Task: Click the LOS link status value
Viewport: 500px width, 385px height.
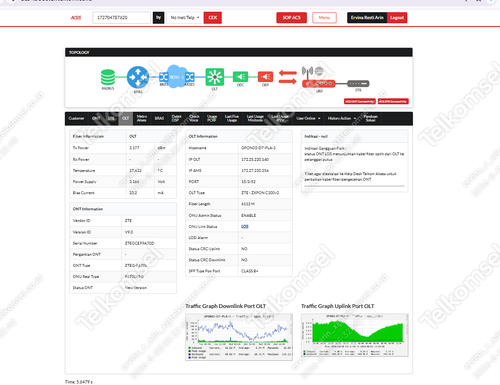Action: click(x=245, y=227)
